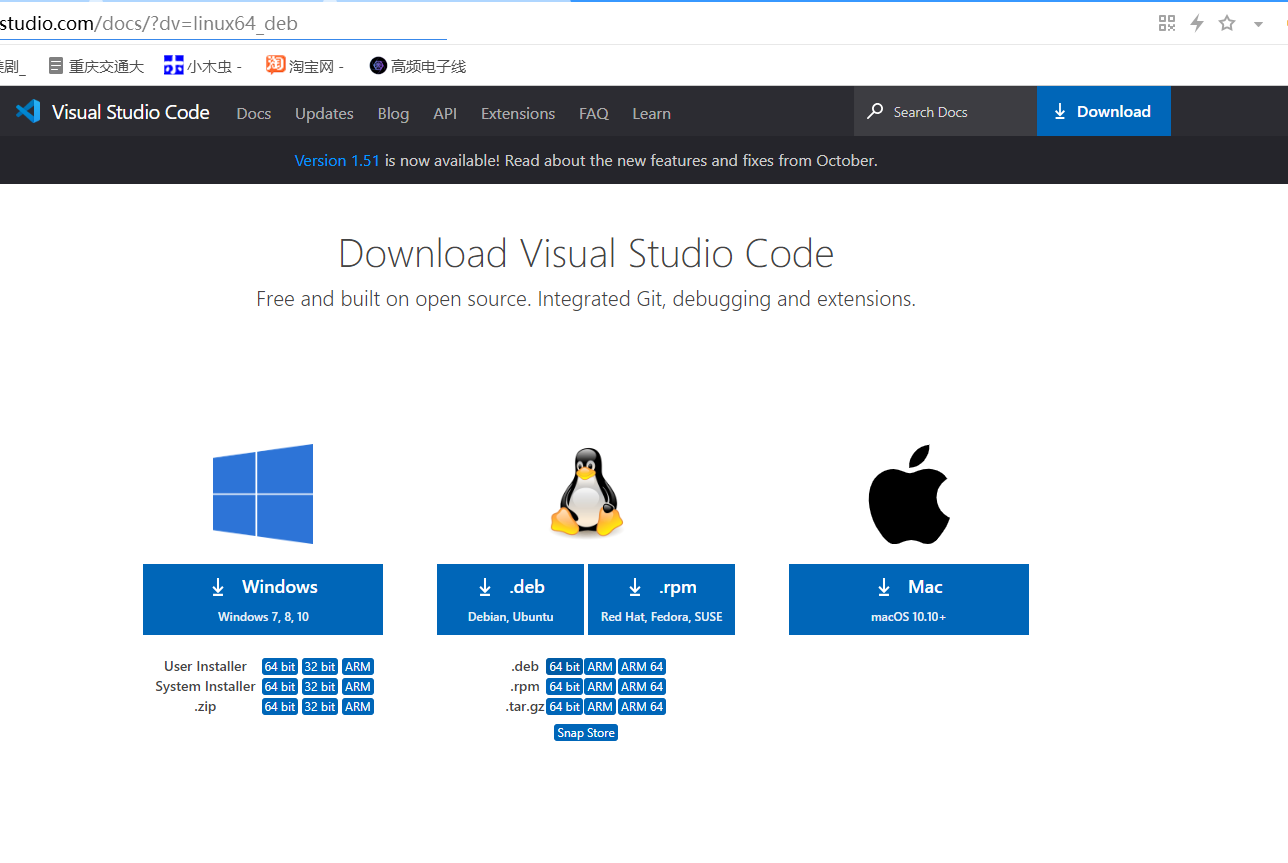Open the Learn navigation item

pos(651,113)
